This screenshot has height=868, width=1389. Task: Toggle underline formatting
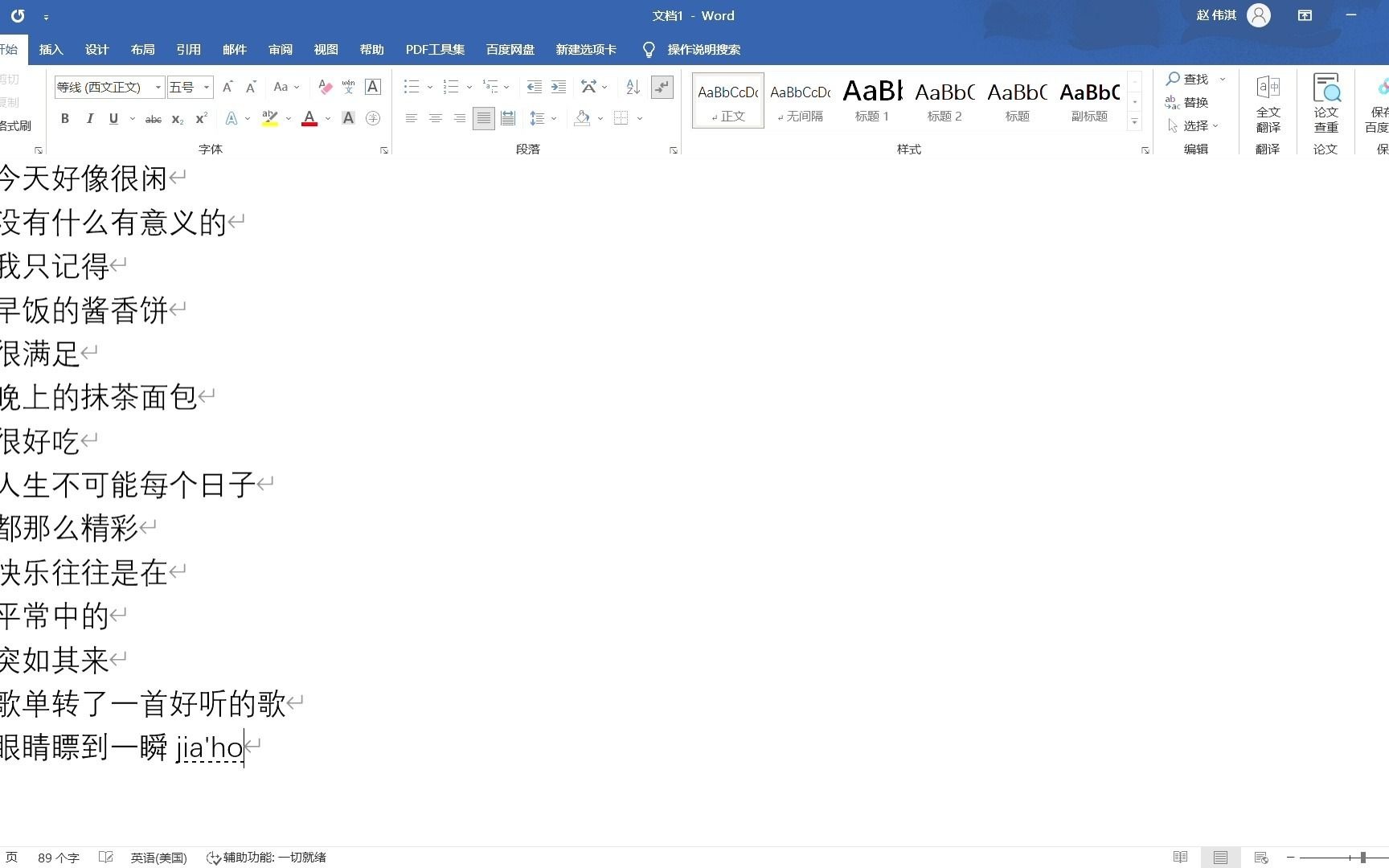113,119
